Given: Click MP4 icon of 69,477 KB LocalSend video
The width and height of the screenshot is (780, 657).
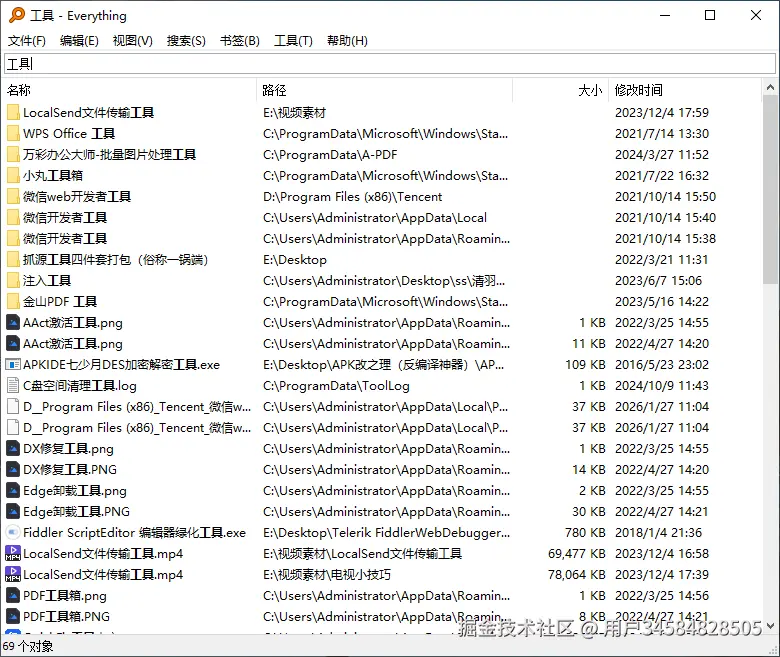Looking at the screenshot, I should 13,554.
